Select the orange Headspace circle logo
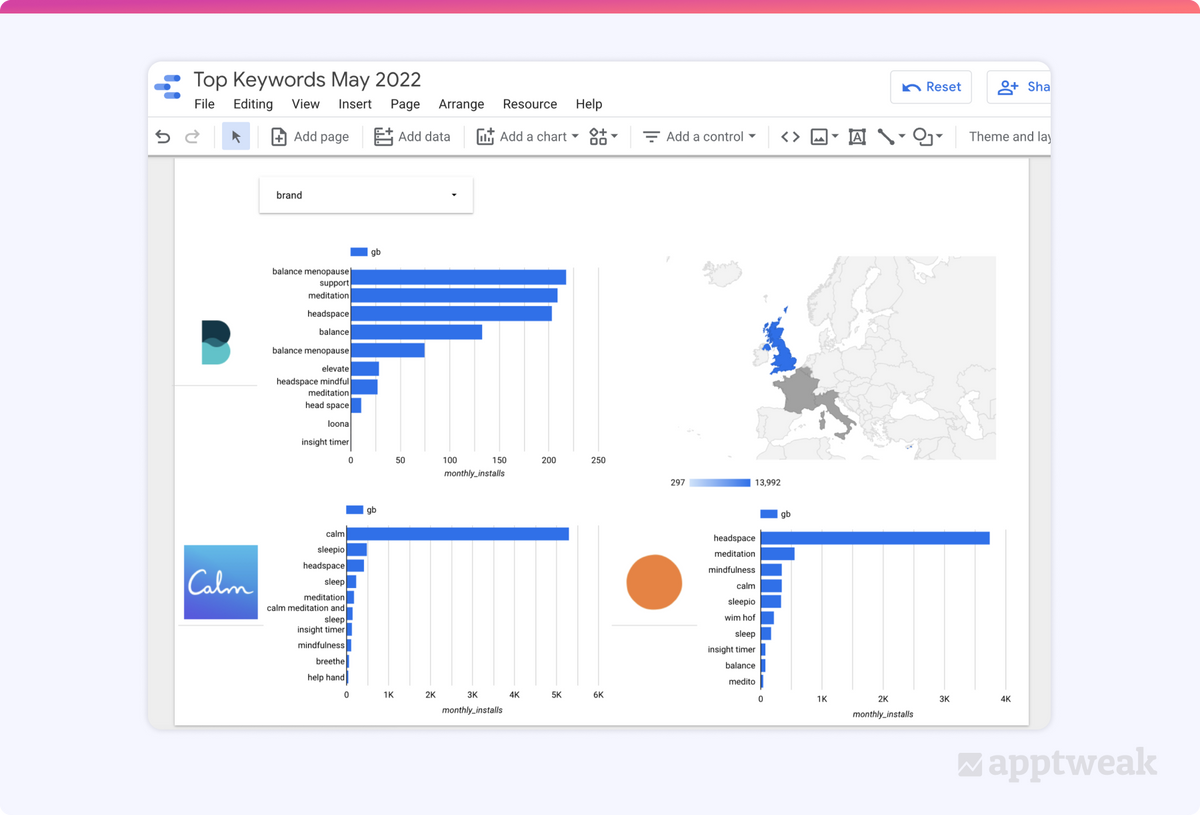 [x=654, y=582]
